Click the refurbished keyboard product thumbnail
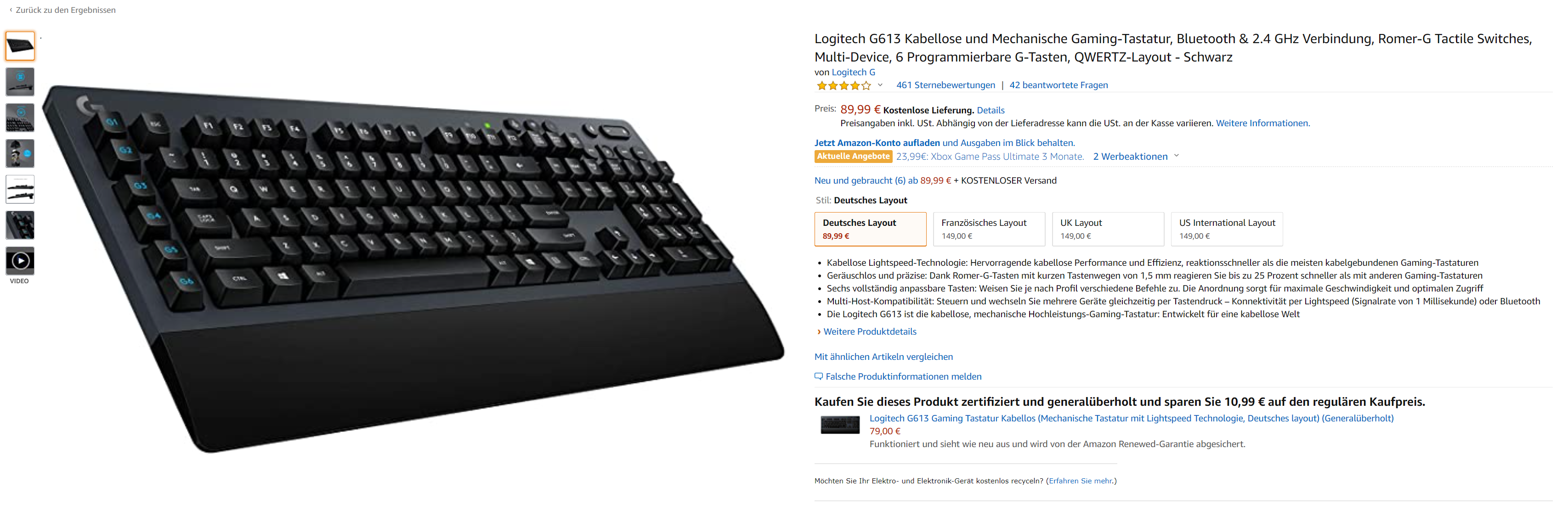Image resolution: width=1568 pixels, height=510 pixels. pos(840,425)
